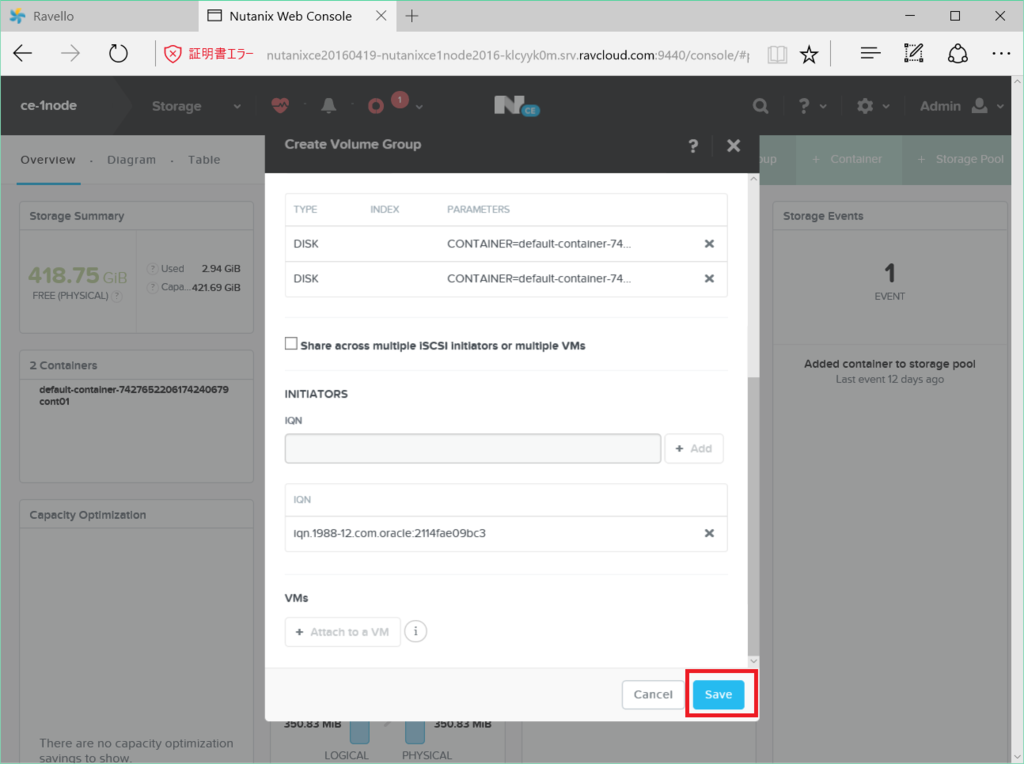Go back in the browser
The width and height of the screenshot is (1024, 764).
pyautogui.click(x=23, y=54)
